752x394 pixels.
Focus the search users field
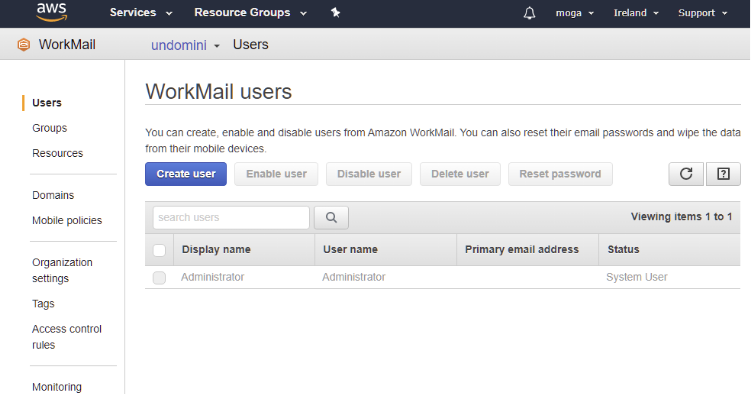(x=231, y=218)
